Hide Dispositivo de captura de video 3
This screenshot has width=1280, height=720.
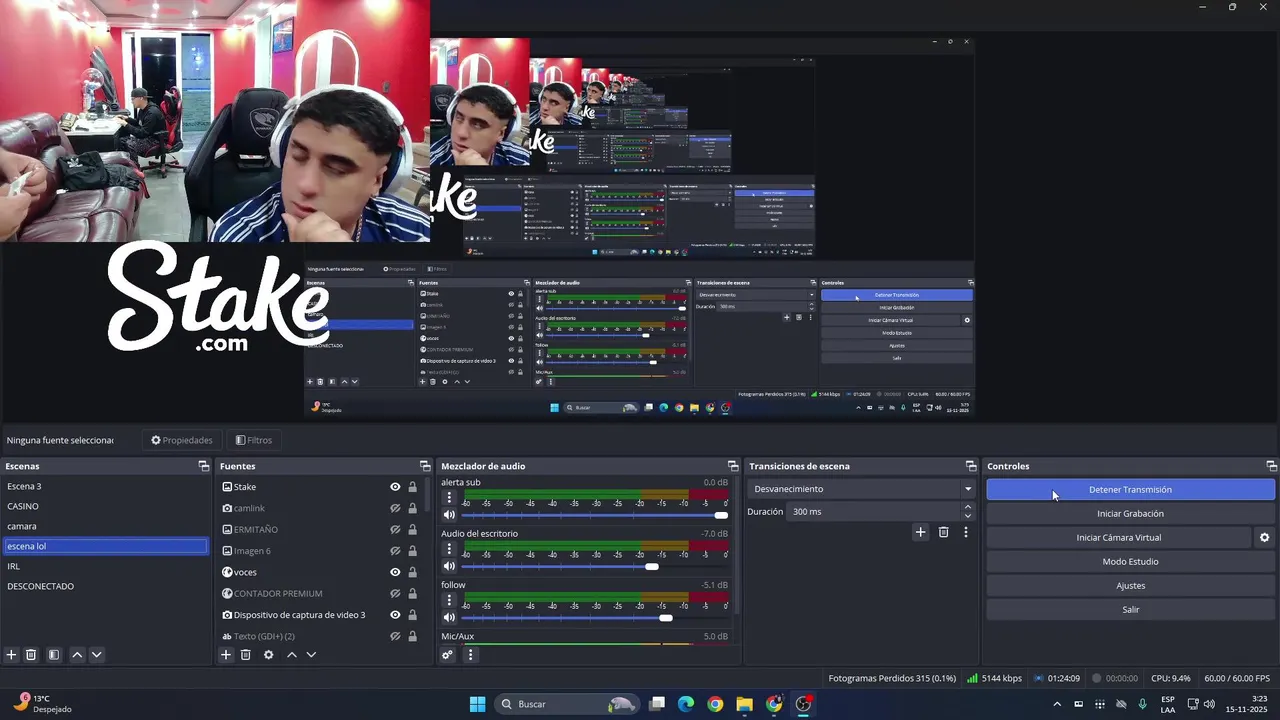point(395,615)
